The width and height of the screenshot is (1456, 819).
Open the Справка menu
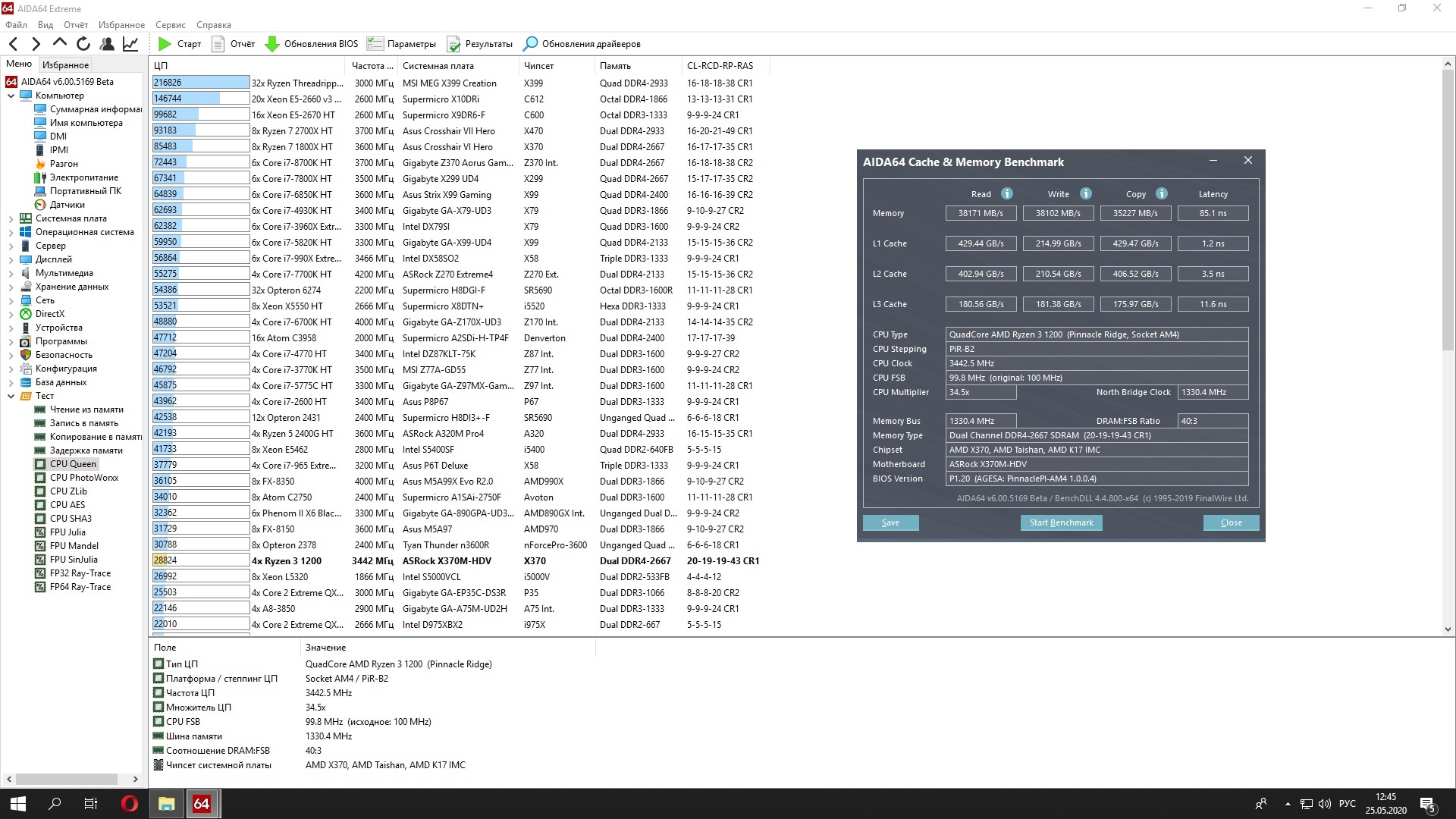[x=214, y=24]
